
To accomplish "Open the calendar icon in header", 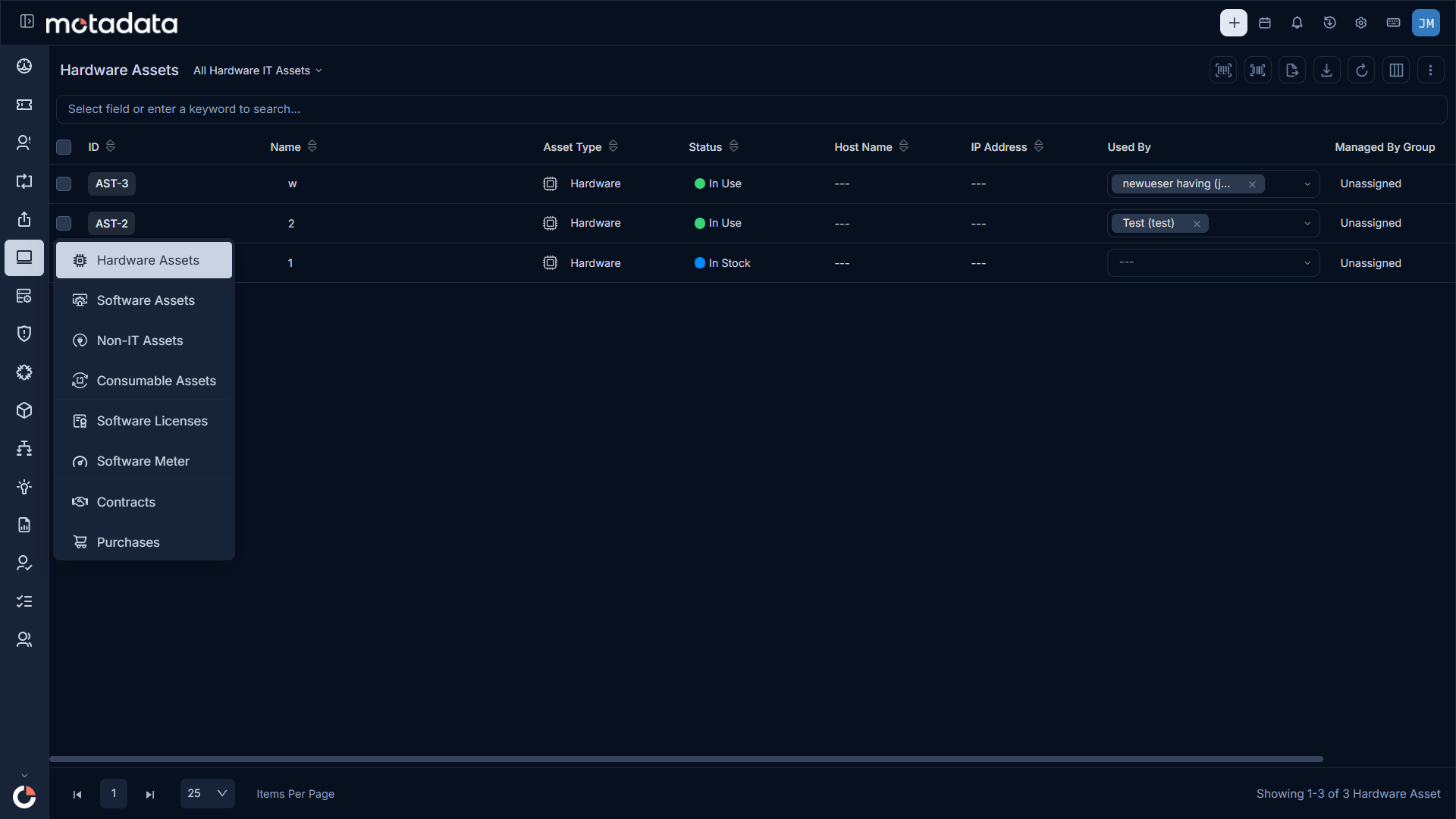I will pos(1265,23).
